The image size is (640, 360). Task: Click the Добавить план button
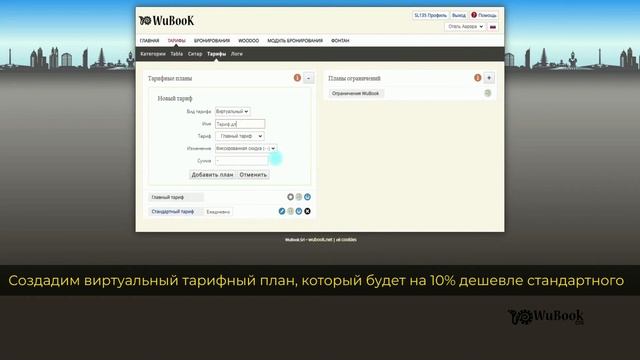pos(212,175)
